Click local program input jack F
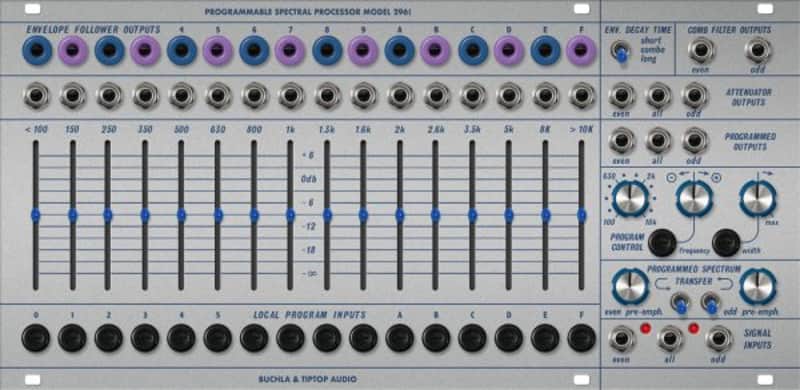 point(582,338)
